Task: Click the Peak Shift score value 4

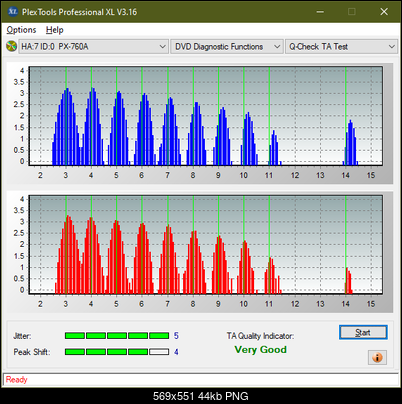Action: (x=176, y=352)
